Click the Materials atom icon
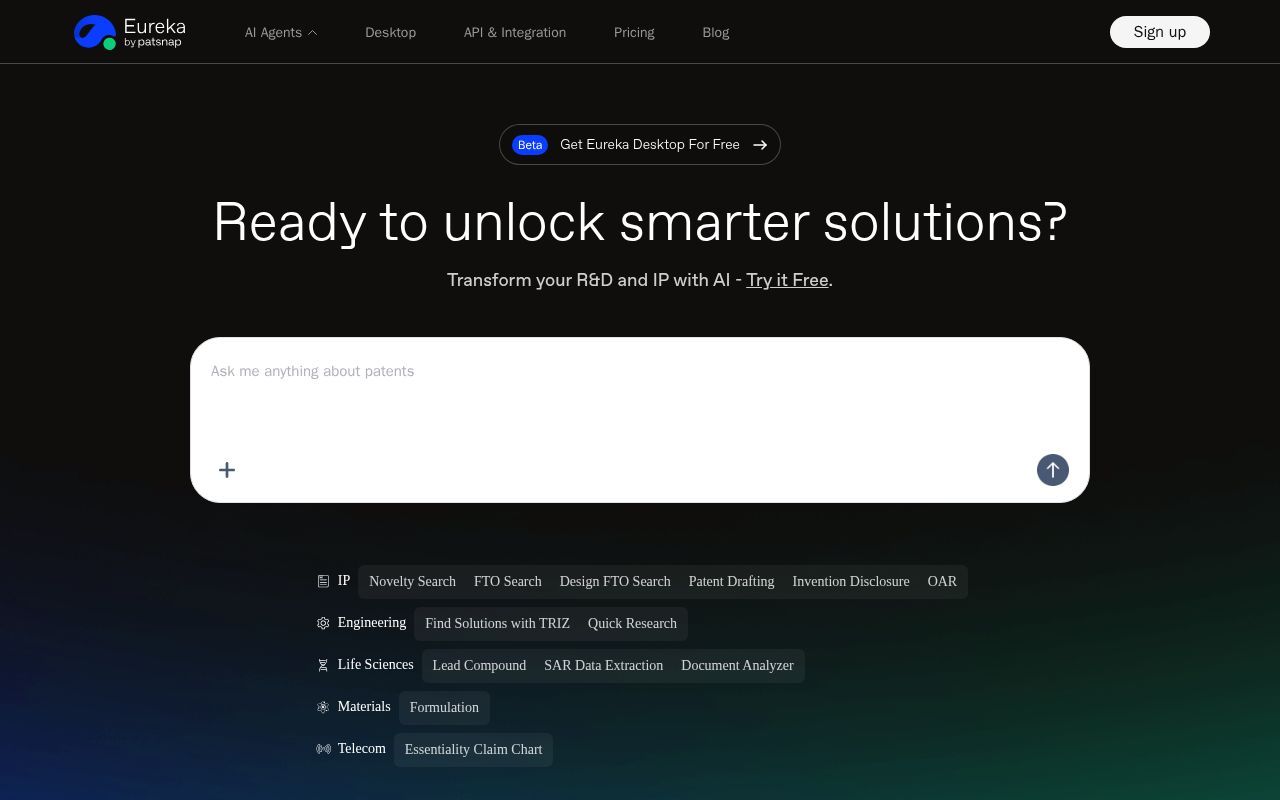The image size is (1280, 800). point(323,707)
